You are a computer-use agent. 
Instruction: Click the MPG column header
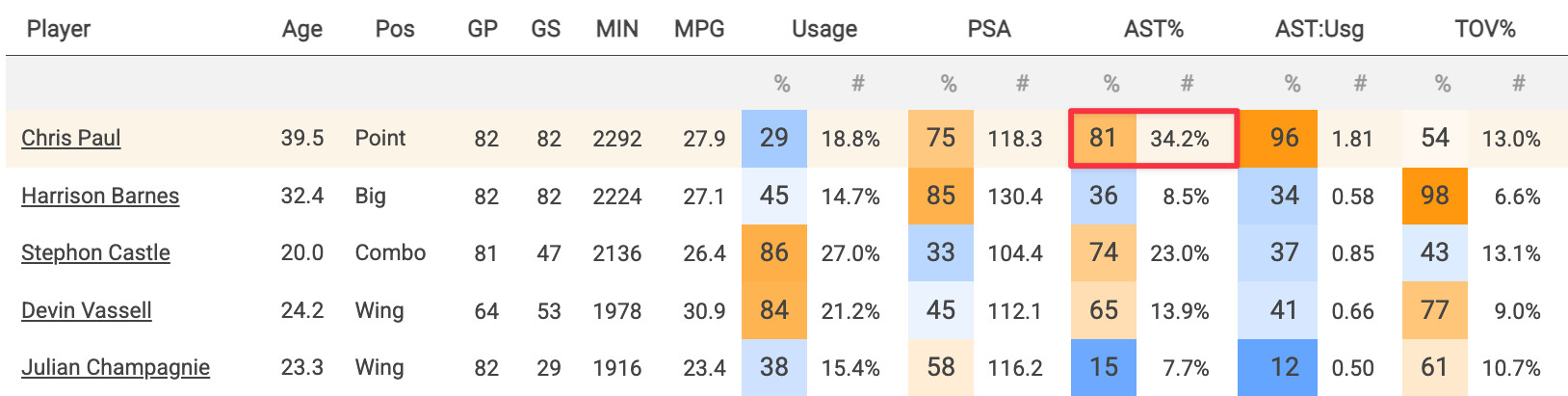[x=699, y=29]
